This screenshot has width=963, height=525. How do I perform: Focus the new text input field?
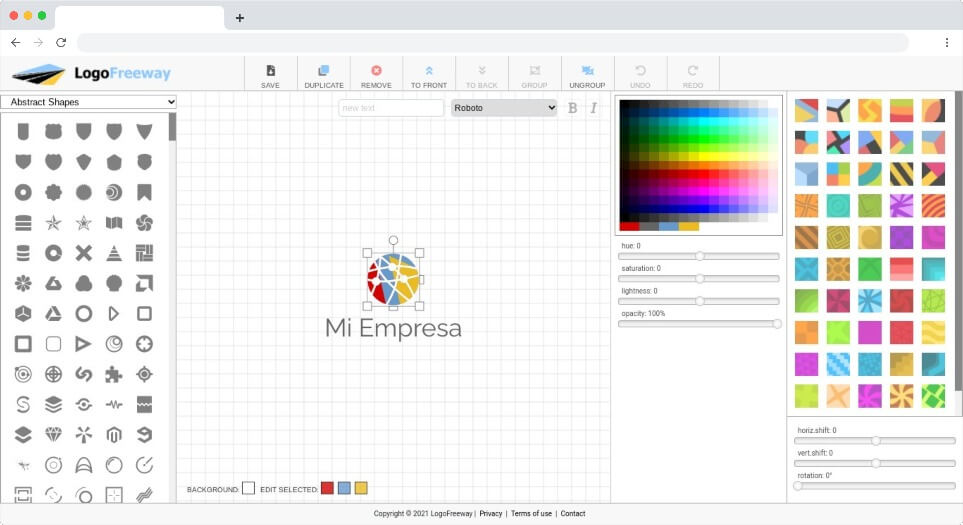coord(391,107)
